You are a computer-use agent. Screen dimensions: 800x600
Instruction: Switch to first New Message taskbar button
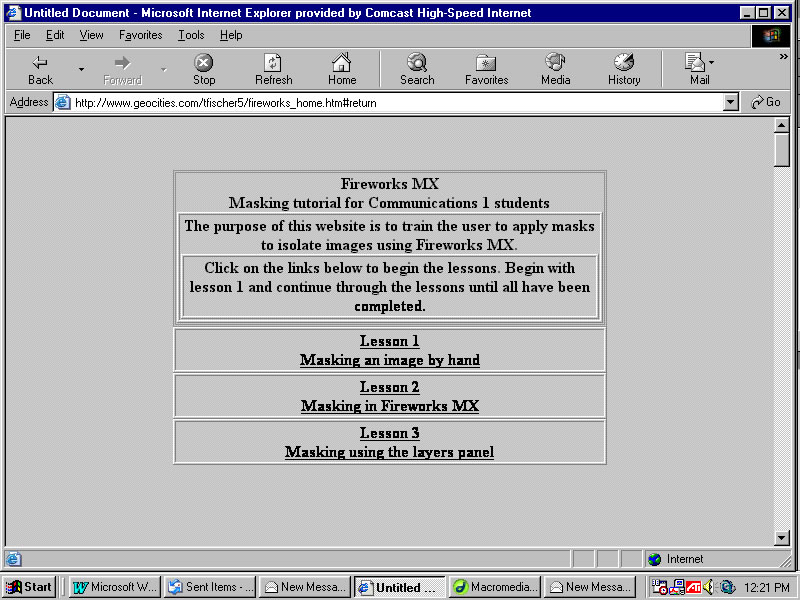point(305,587)
